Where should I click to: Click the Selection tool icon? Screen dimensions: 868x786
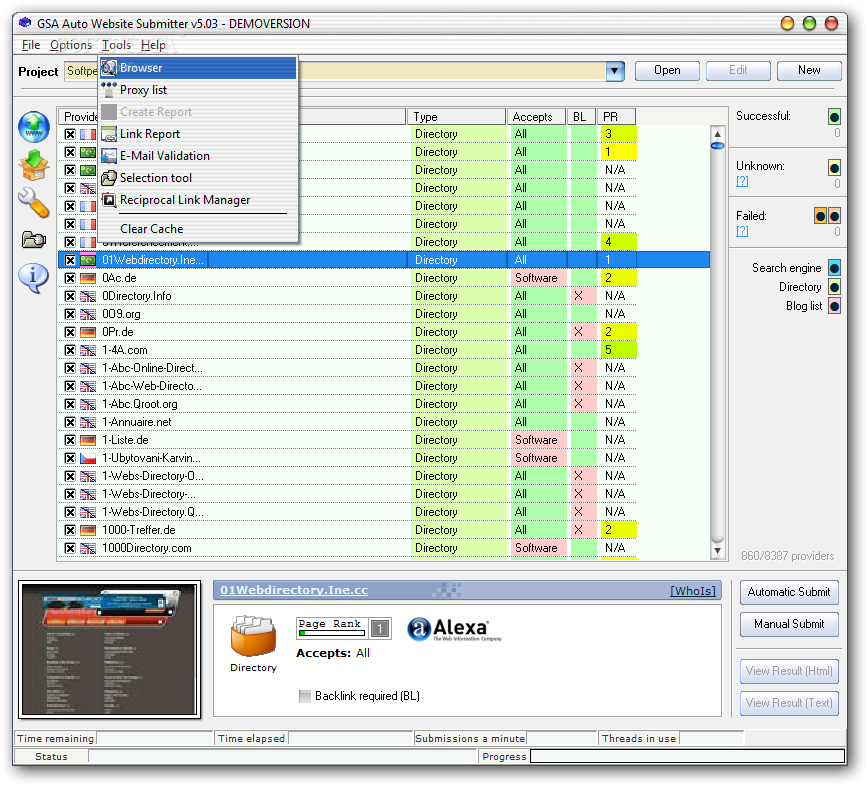[x=109, y=178]
